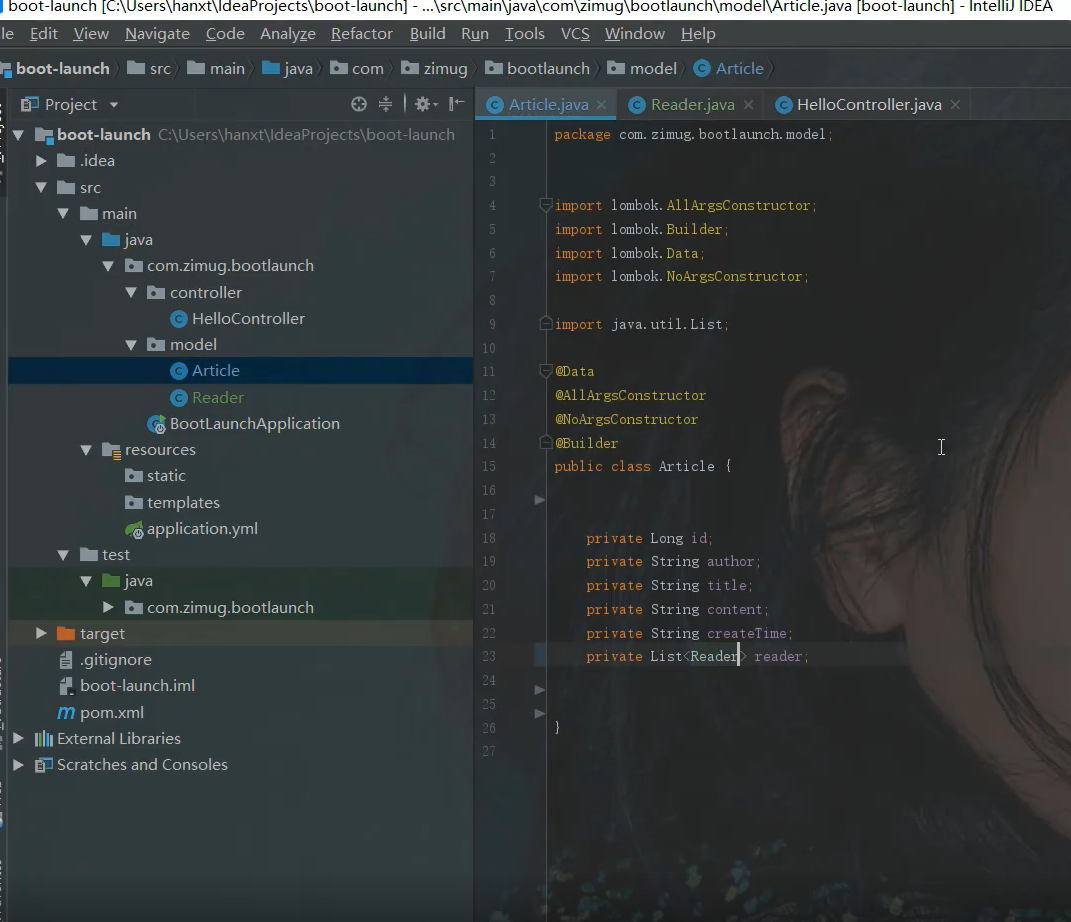Select application.yml file
This screenshot has height=922, width=1071.
tap(201, 529)
